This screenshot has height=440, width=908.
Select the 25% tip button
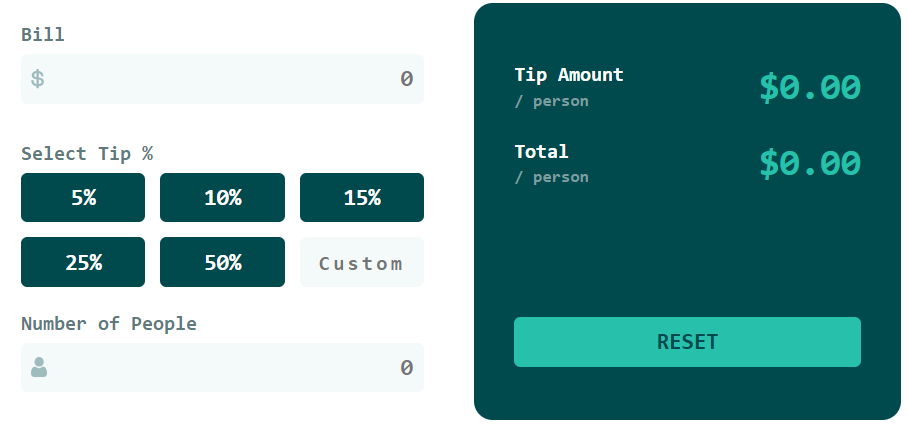[83, 262]
